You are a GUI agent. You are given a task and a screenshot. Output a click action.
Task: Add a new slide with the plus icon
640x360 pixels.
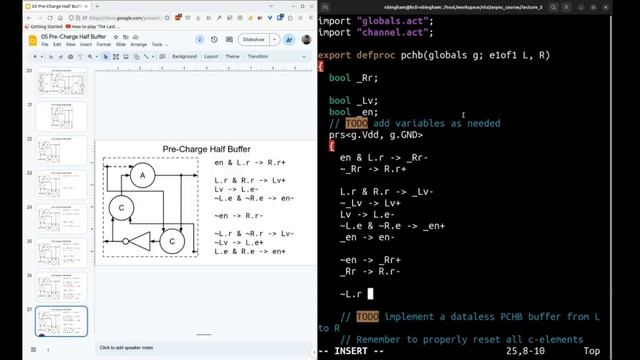[x=35, y=57]
